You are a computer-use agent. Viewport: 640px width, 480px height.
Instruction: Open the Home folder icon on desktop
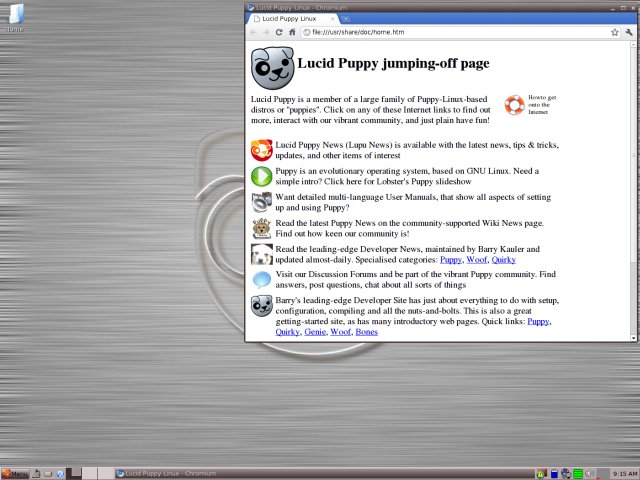[15, 18]
